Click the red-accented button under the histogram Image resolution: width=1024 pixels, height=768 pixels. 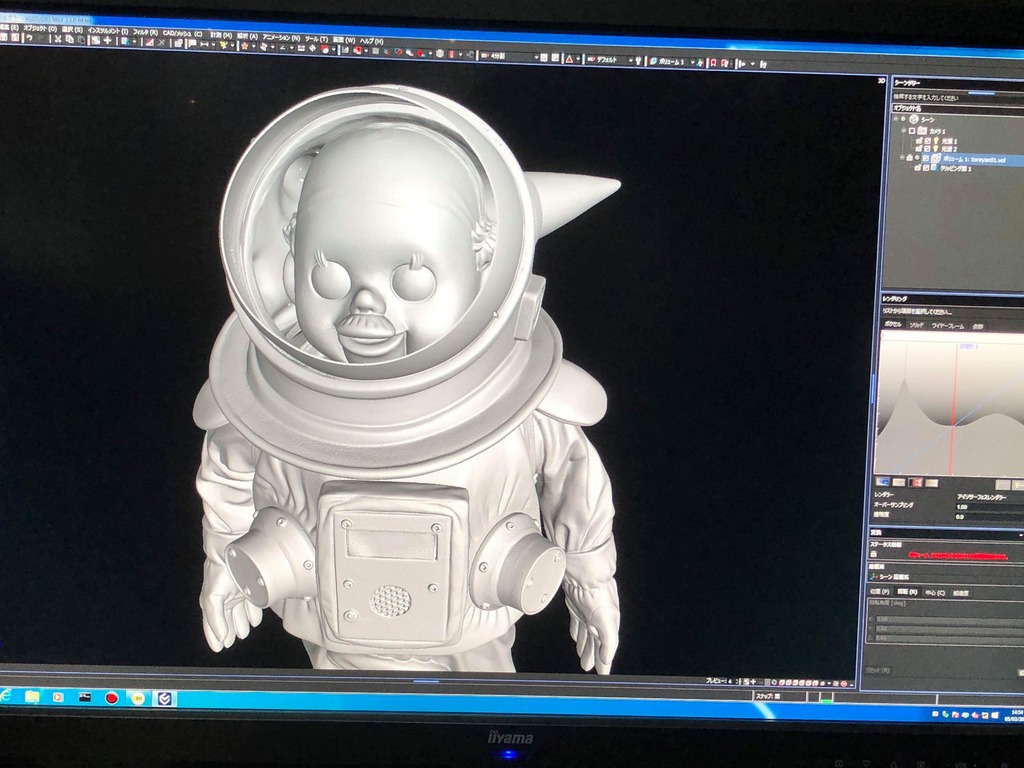tap(916, 482)
